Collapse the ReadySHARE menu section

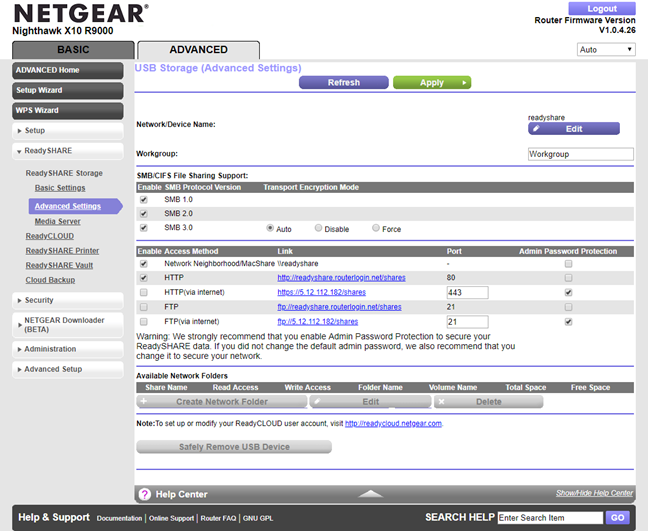point(68,151)
